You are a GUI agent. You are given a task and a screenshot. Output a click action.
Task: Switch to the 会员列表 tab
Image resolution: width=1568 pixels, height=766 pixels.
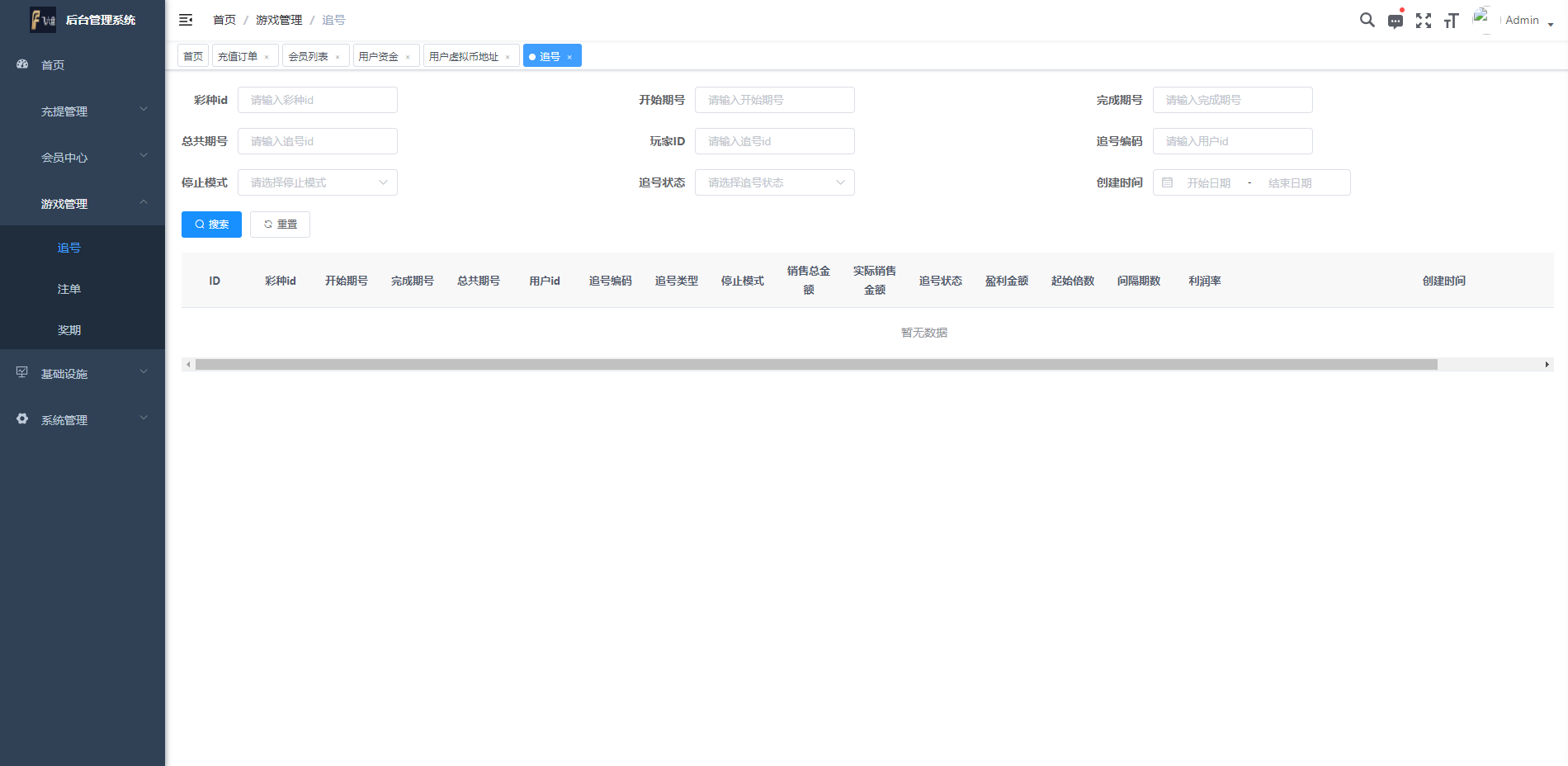click(x=308, y=56)
